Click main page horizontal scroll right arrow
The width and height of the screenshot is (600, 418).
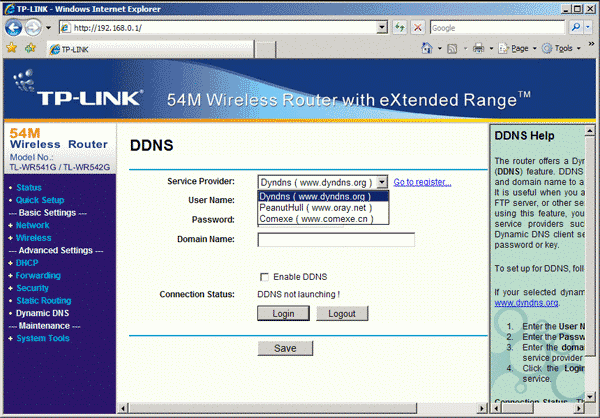click(x=482, y=408)
